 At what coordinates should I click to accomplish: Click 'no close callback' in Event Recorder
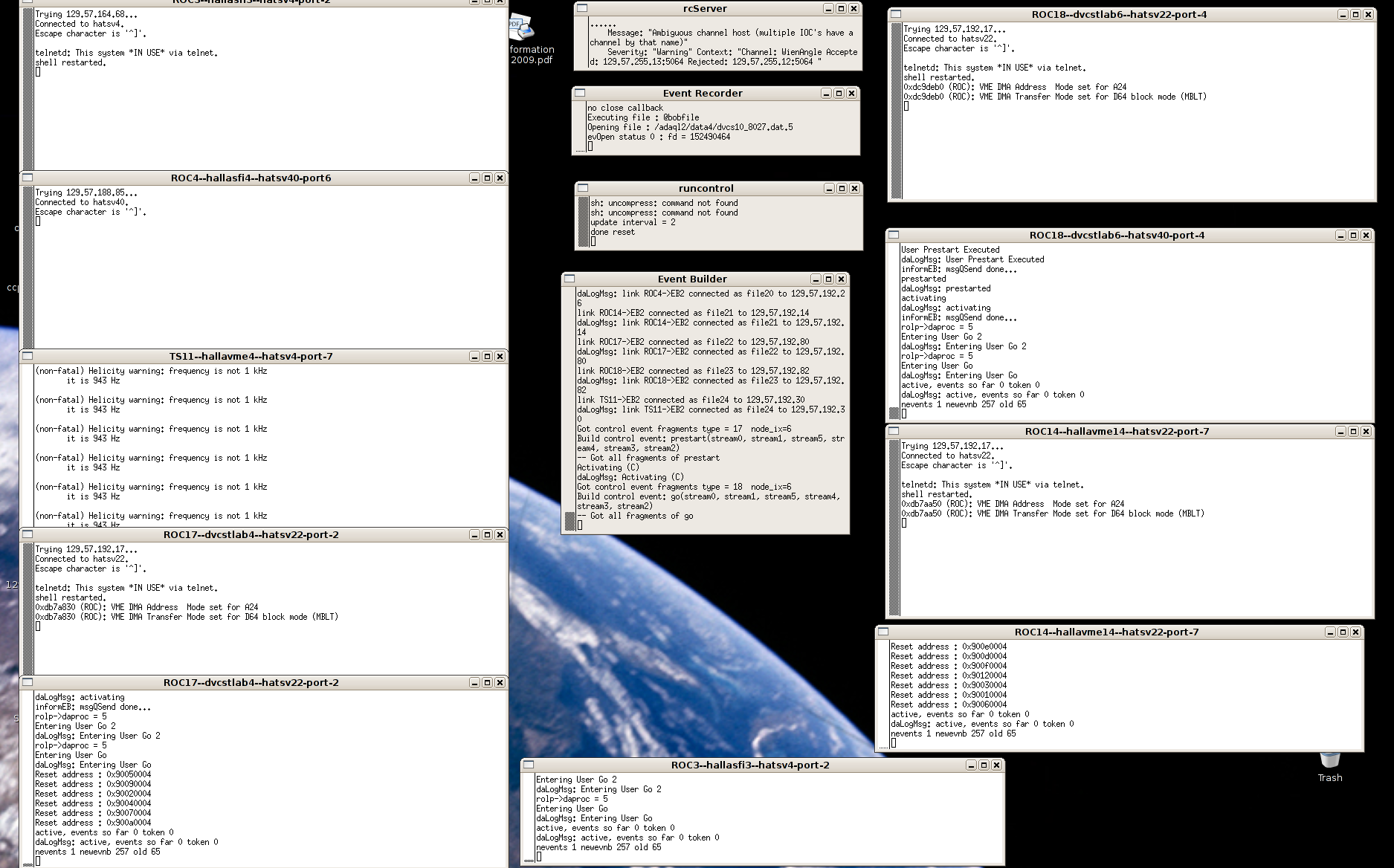coord(625,108)
